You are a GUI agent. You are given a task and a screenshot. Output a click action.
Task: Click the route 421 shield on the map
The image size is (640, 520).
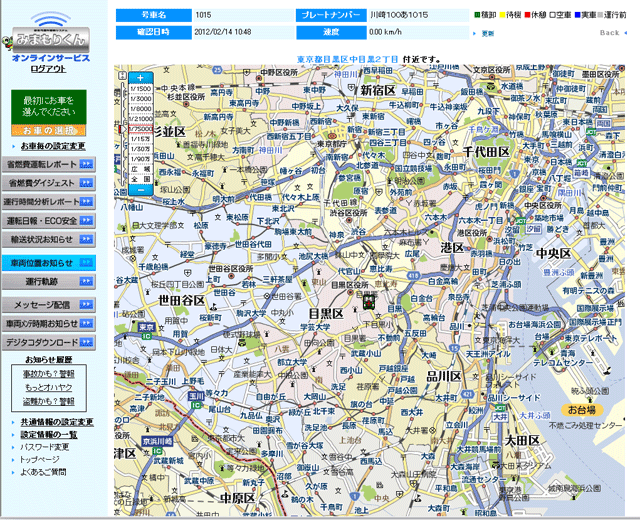pyautogui.click(x=468, y=394)
